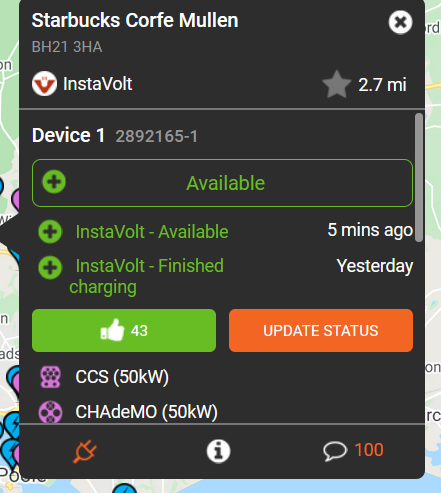
Task: Favorite this location with the star icon
Action: tap(337, 84)
